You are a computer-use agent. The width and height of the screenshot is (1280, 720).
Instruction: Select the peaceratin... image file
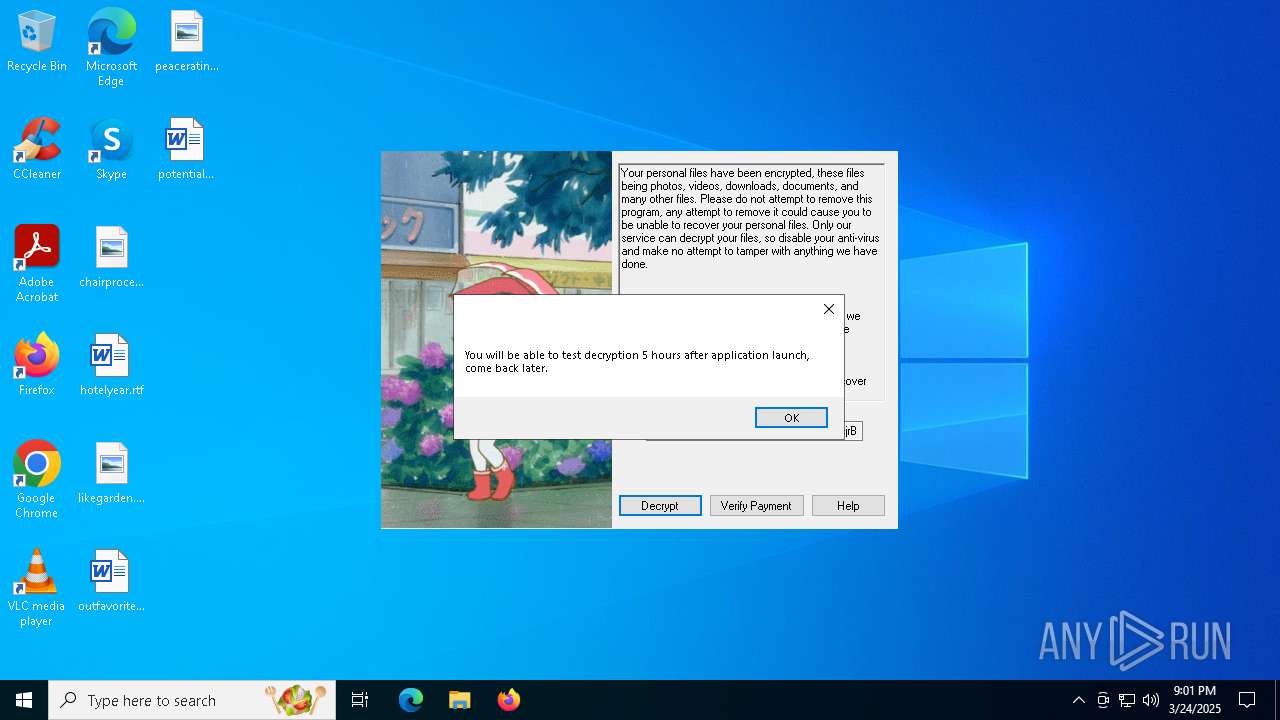tap(186, 41)
